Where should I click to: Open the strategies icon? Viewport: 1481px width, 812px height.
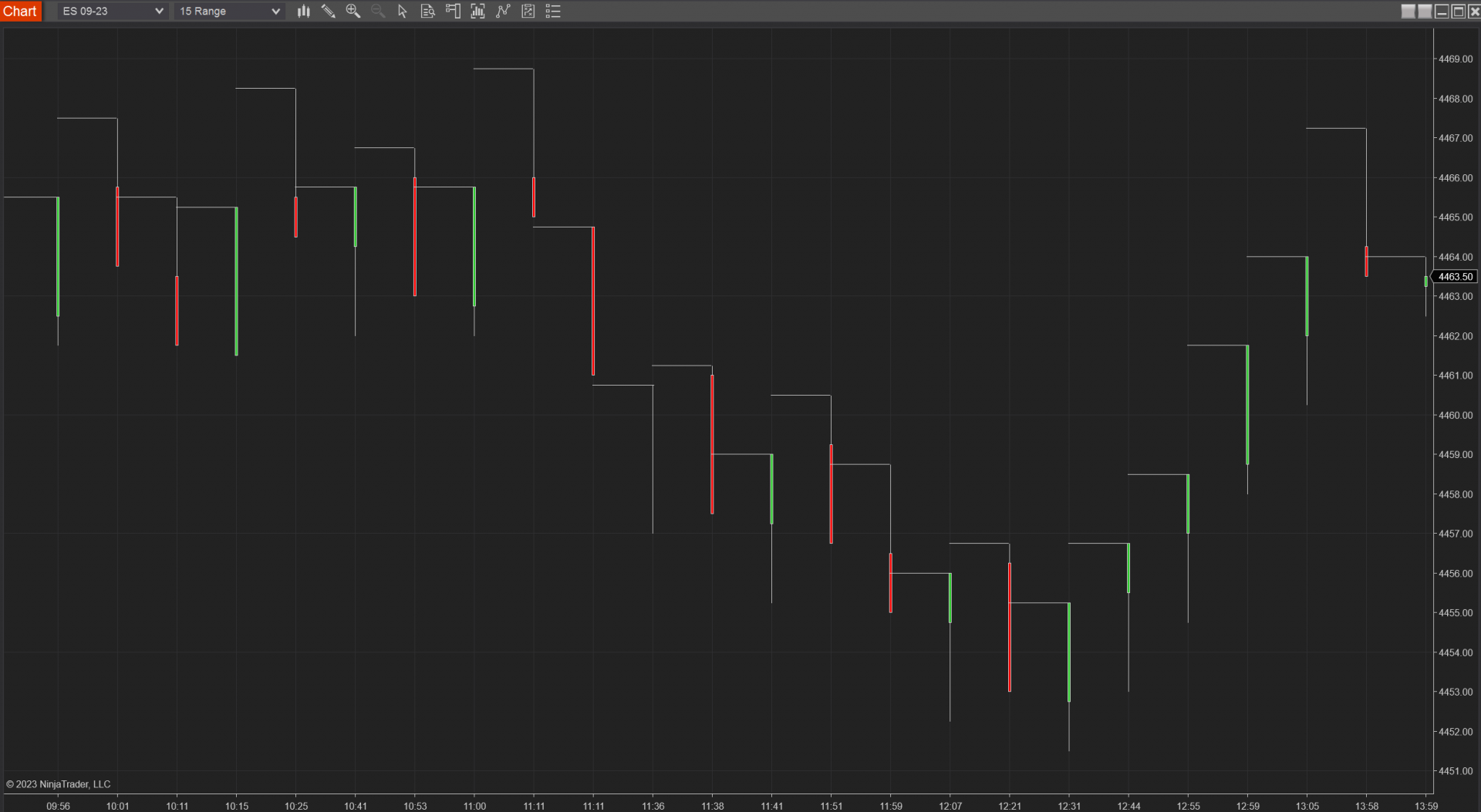[503, 11]
